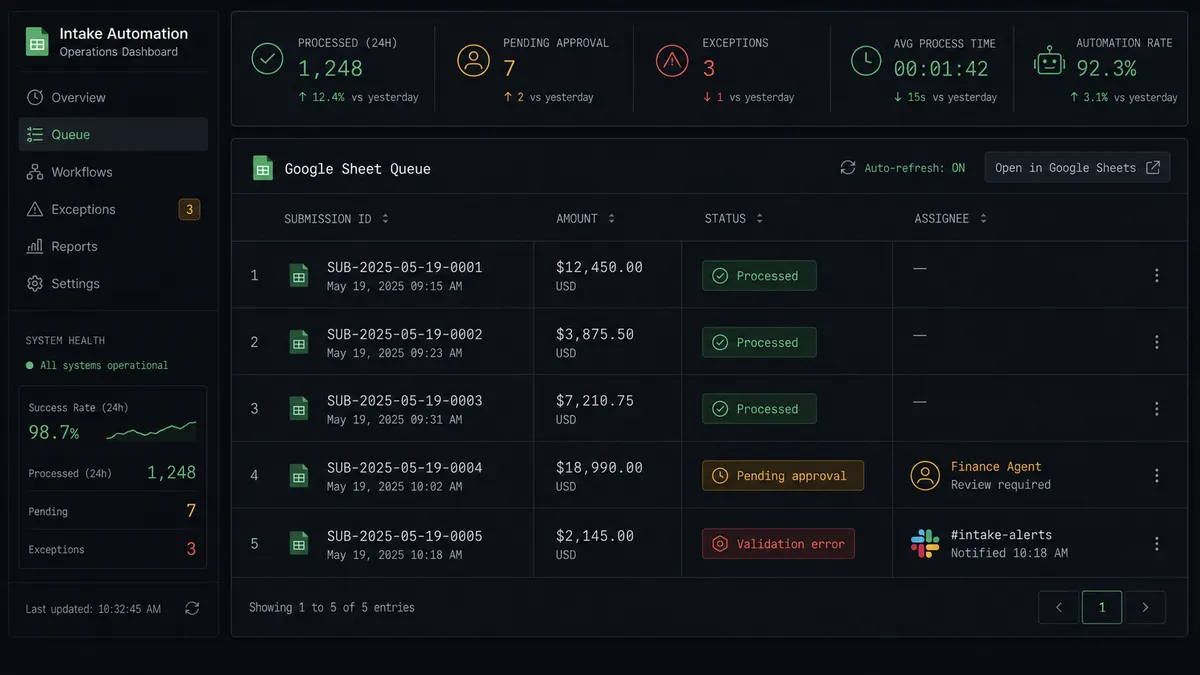The width and height of the screenshot is (1200, 675).
Task: Open submission SUB-2025-05-19-0001
Action: click(404, 267)
